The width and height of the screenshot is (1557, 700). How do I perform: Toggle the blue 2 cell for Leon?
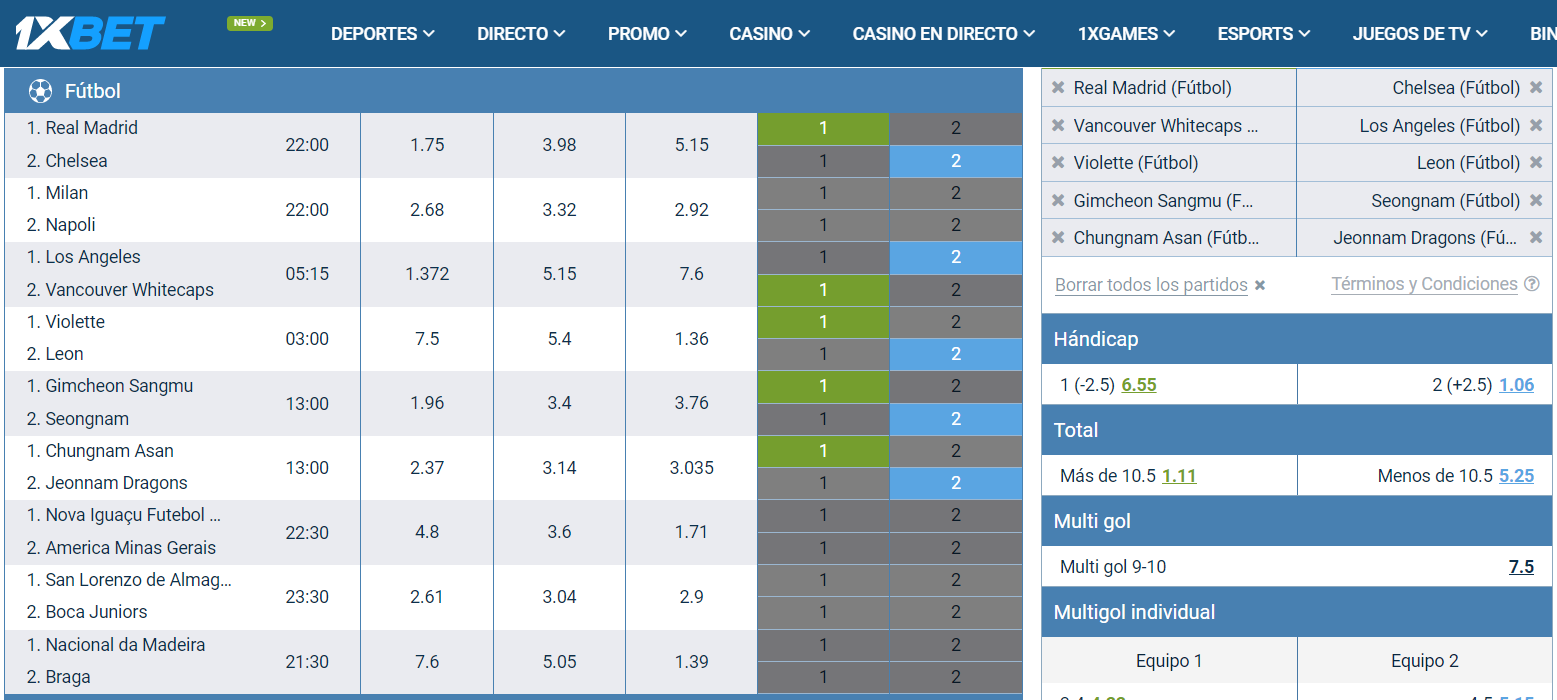956,354
